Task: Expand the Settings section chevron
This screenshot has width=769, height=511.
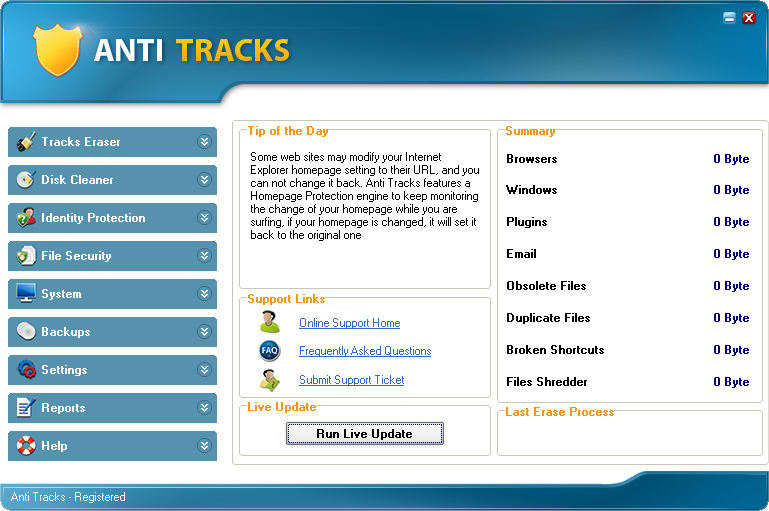Action: (205, 369)
